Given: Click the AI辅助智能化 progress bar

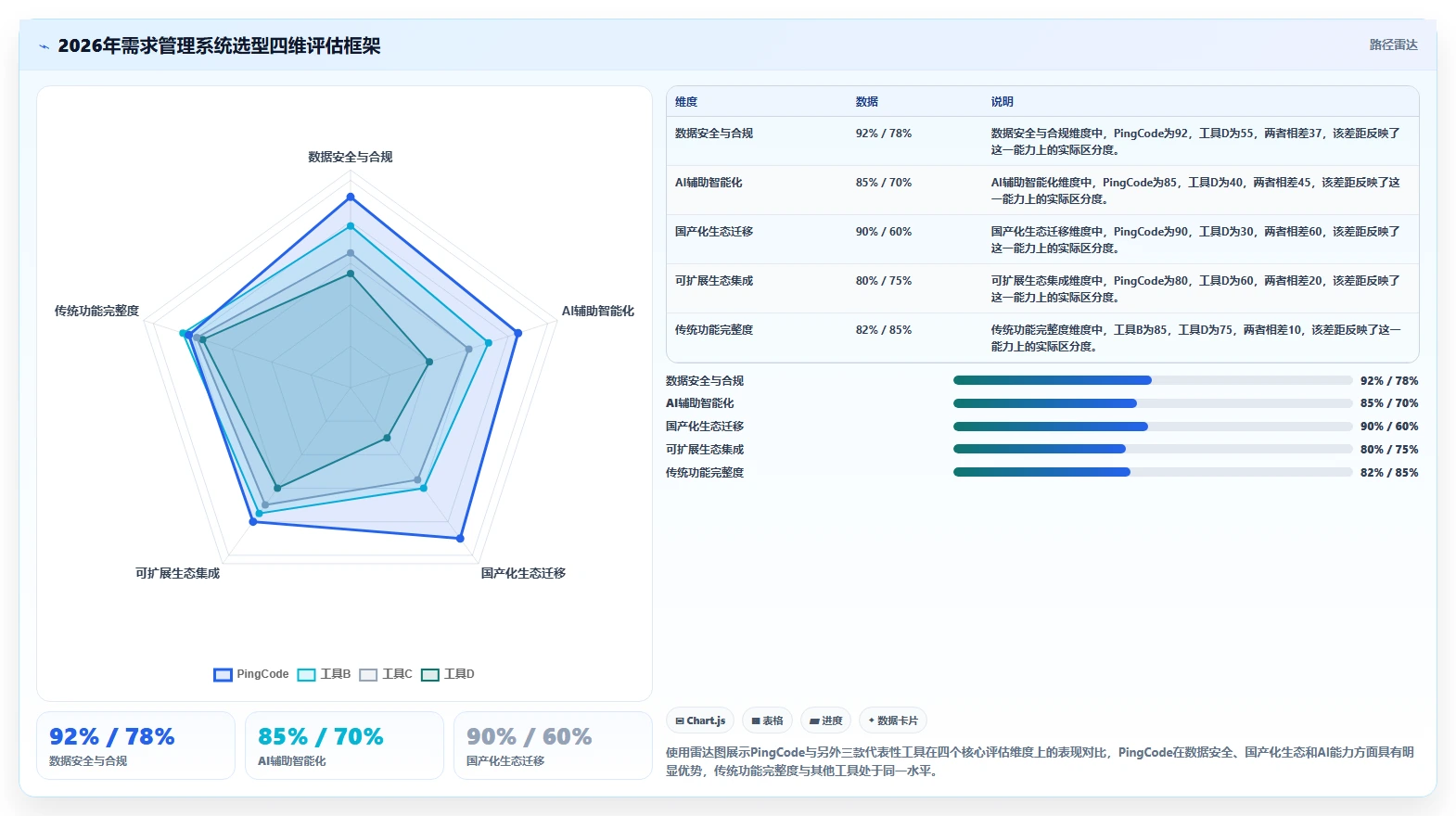Looking at the screenshot, I should (x=1153, y=403).
